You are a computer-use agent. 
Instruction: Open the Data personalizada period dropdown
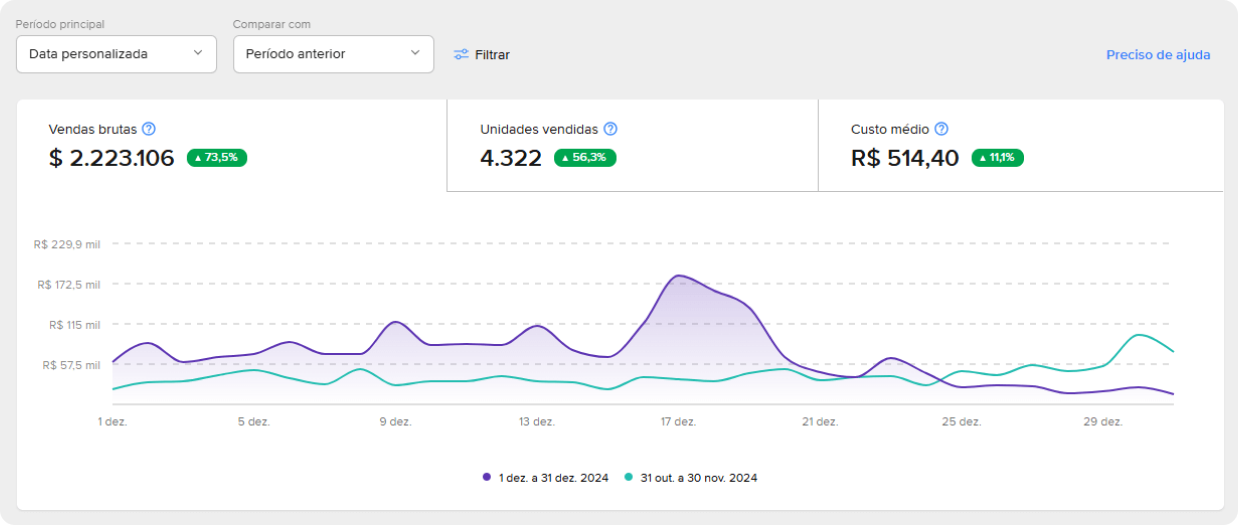116,54
